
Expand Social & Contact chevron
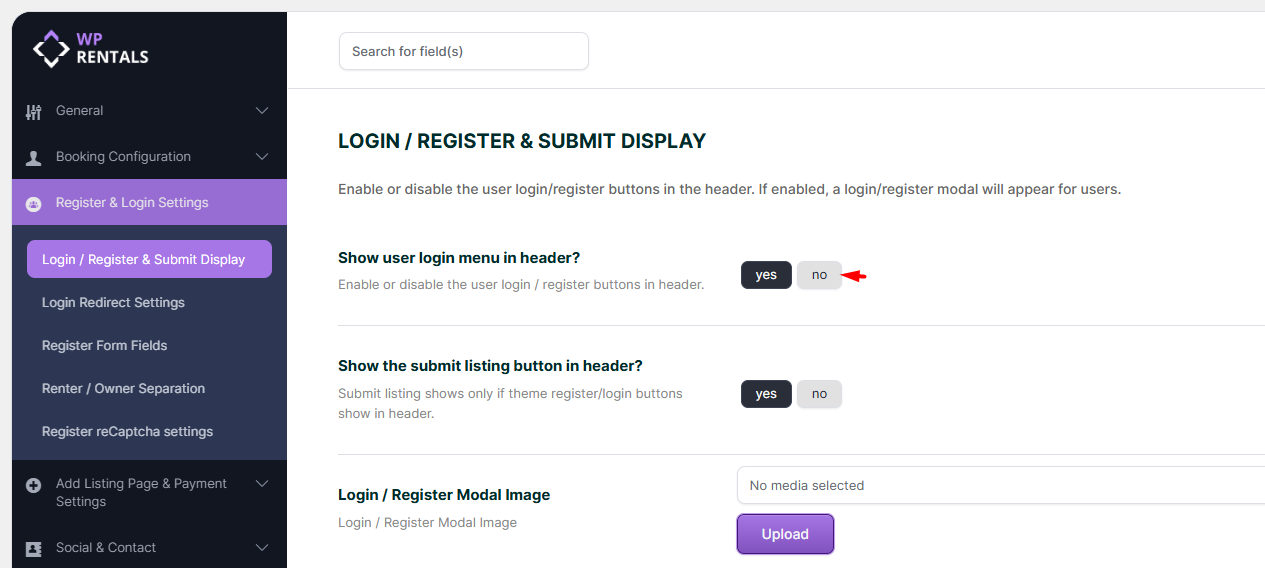pos(262,548)
